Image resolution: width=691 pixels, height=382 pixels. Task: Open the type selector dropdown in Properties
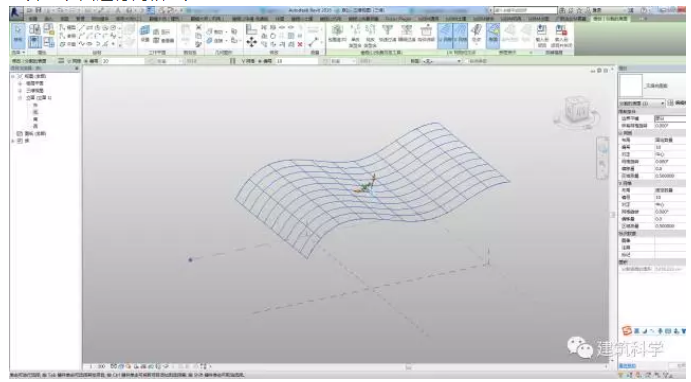(x=642, y=103)
